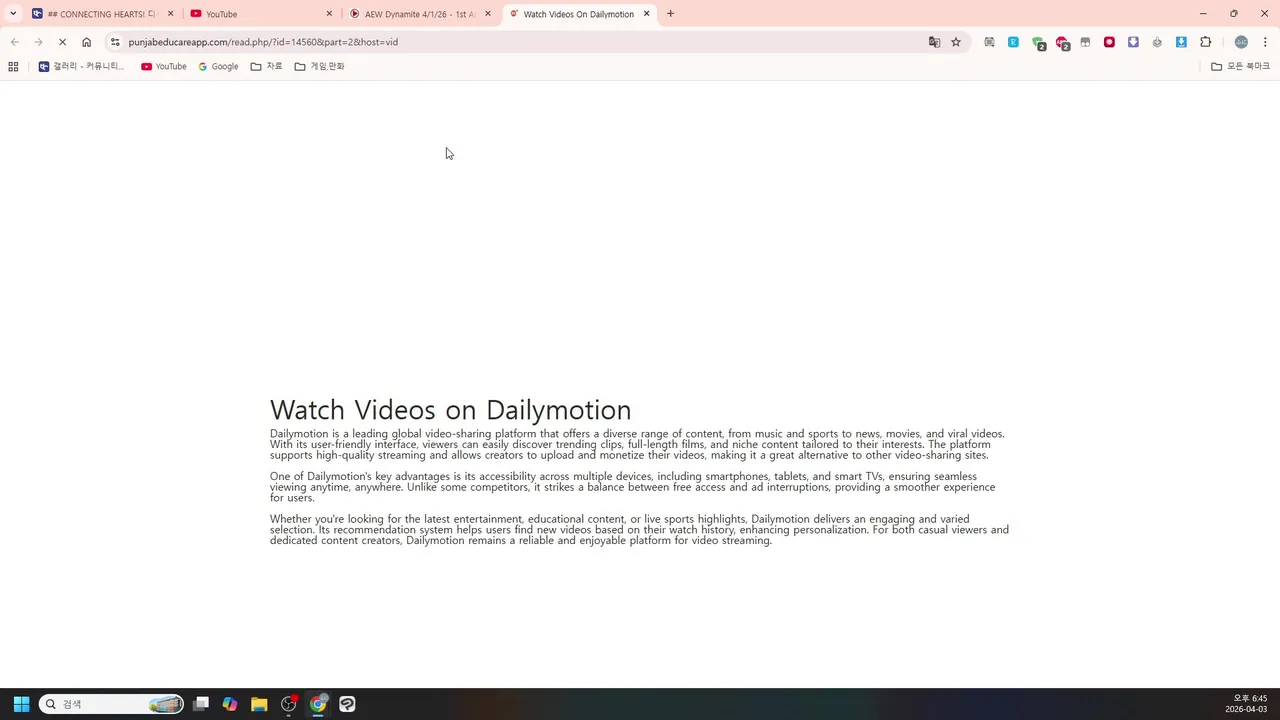Open the green shield extension with badge 2
Image resolution: width=1280 pixels, height=720 pixels.
(x=1038, y=43)
